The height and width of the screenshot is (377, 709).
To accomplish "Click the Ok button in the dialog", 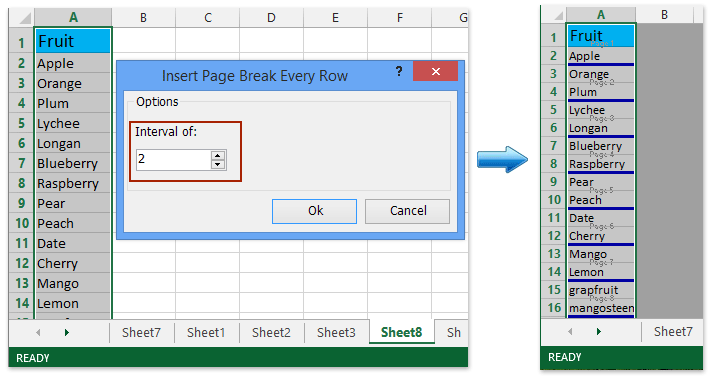I will tap(314, 211).
